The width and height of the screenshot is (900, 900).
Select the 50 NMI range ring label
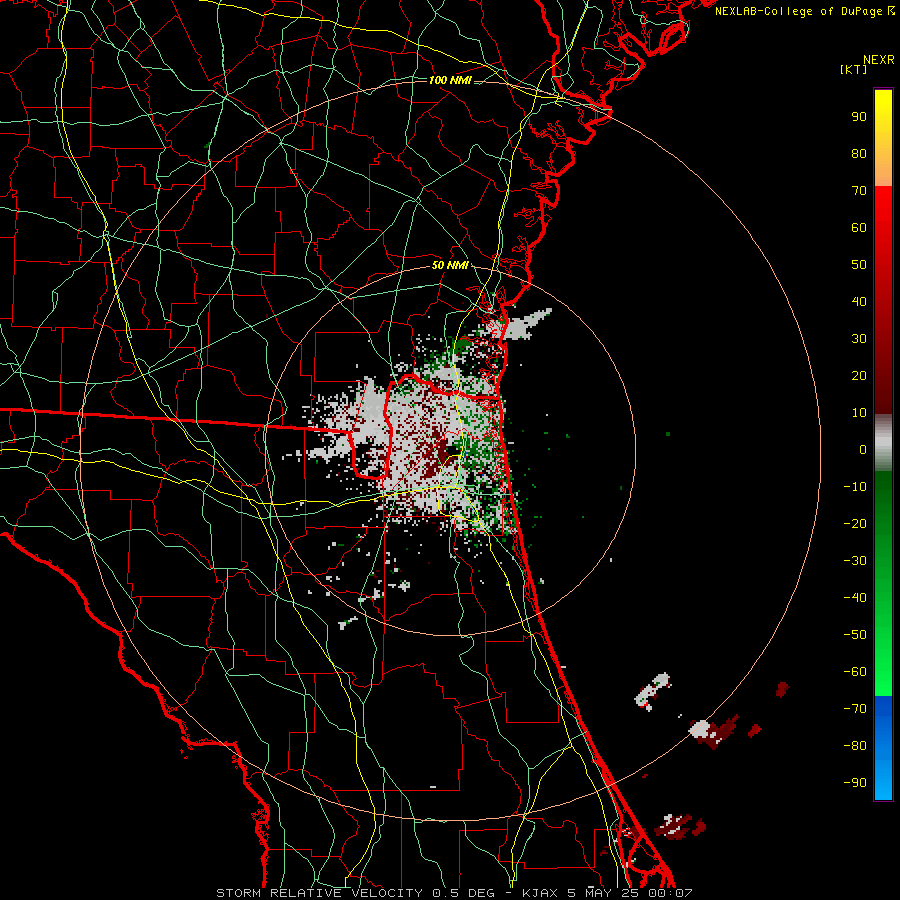point(450,265)
